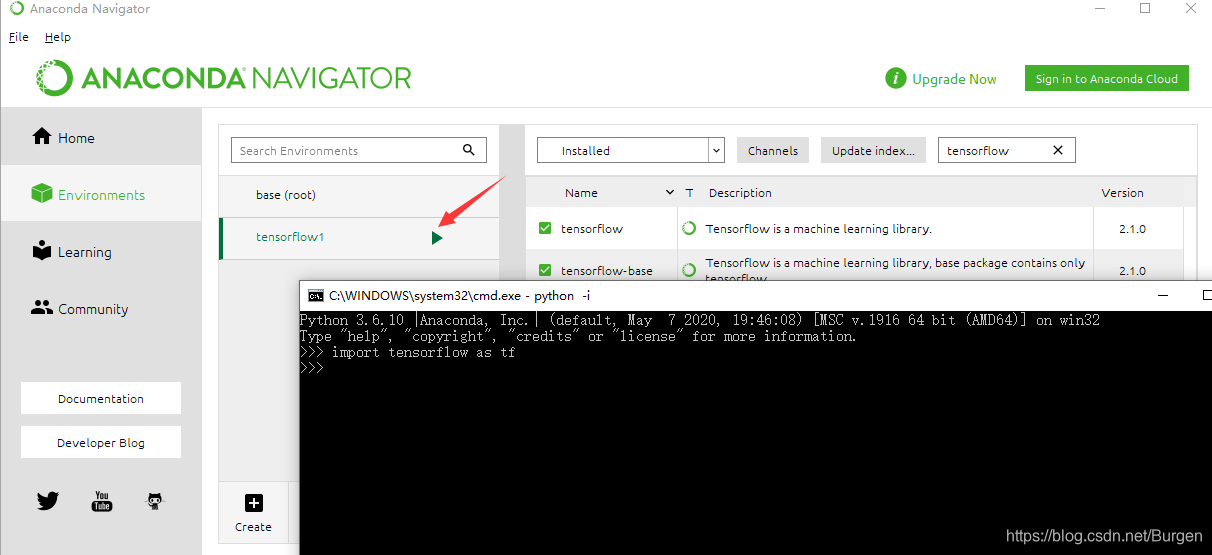The image size is (1212, 555).
Task: Click the info icon beside Upgrade Now
Action: [x=895, y=79]
